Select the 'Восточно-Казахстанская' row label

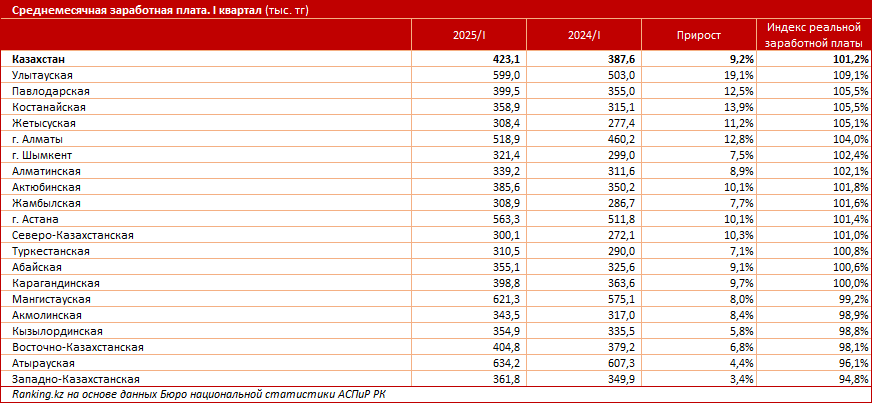coord(77,347)
